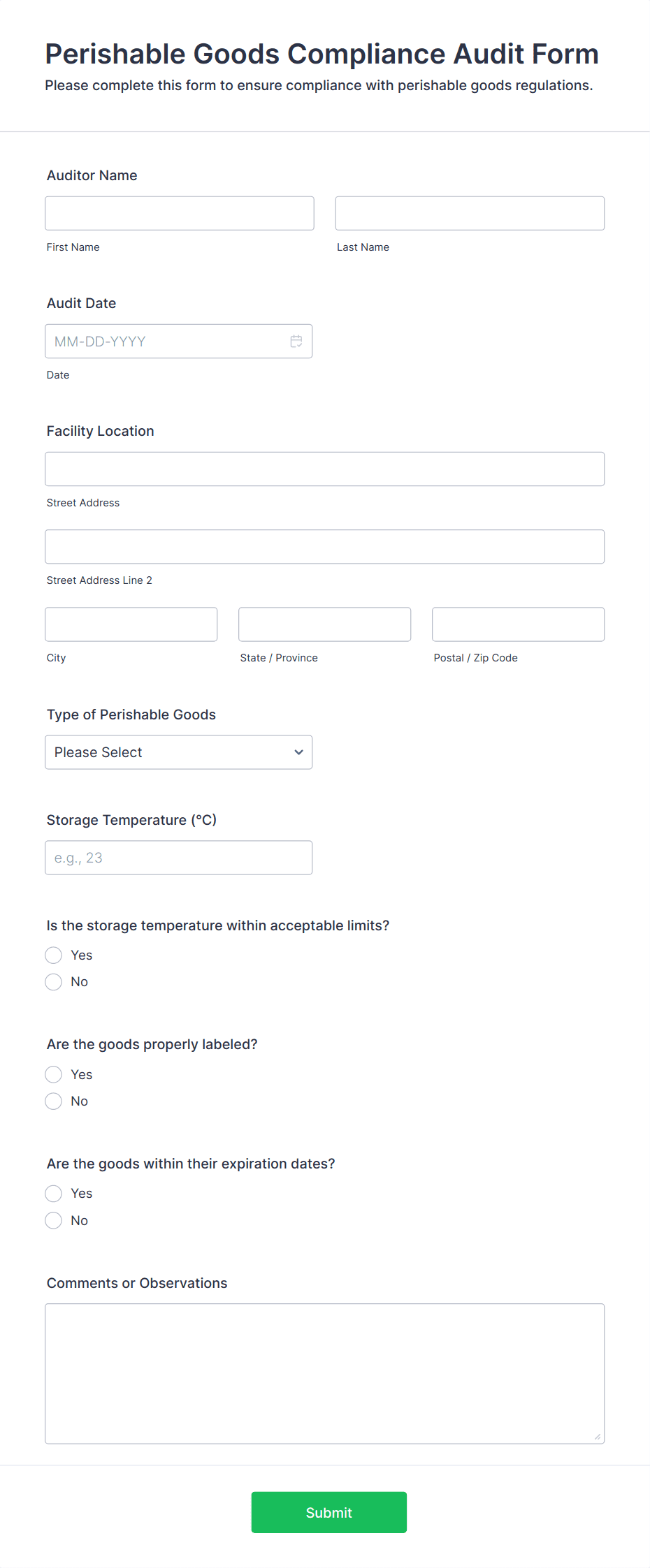Click the textarea resize handle icon

click(597, 1436)
